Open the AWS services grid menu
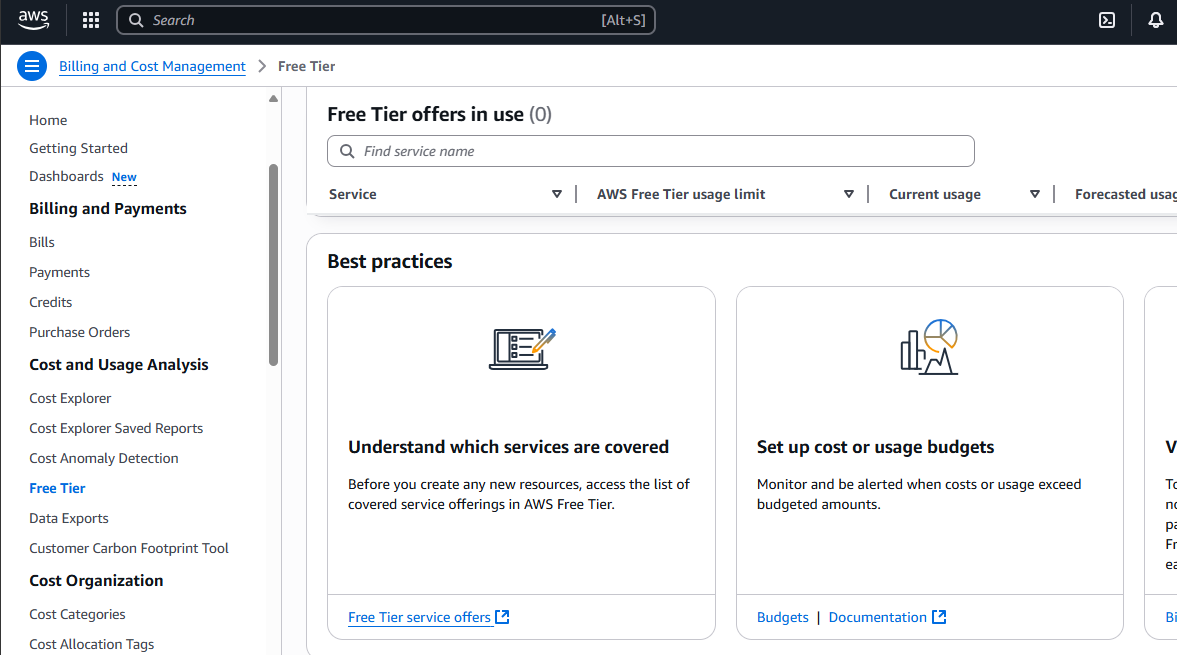The image size is (1177, 655). (x=91, y=20)
